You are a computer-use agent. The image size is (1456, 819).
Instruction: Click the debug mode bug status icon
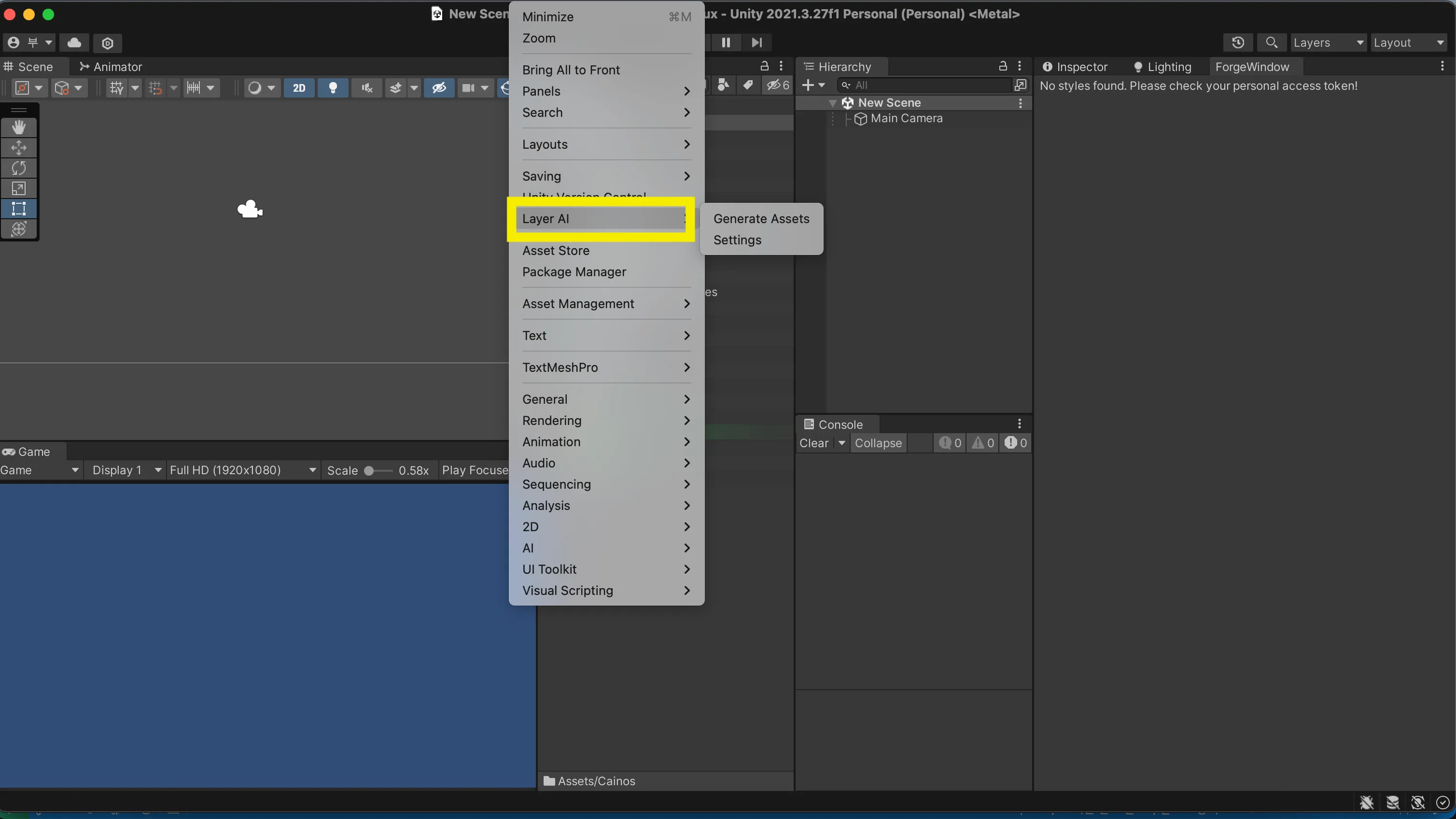pos(1367,802)
